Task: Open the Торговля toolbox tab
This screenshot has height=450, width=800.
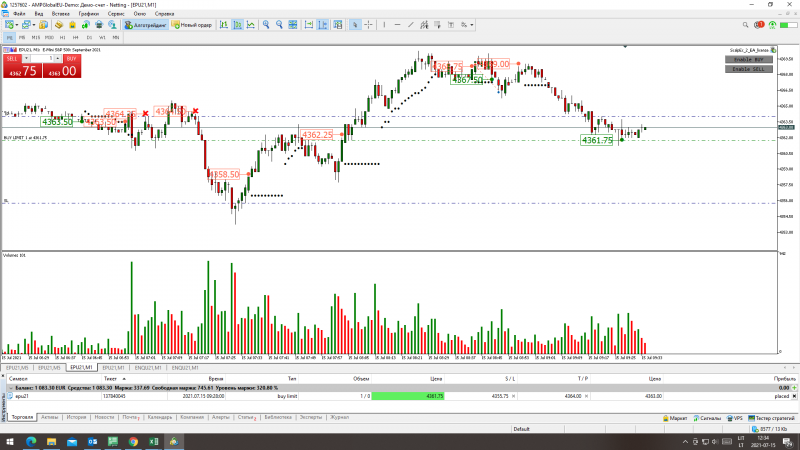Action: (x=22, y=417)
